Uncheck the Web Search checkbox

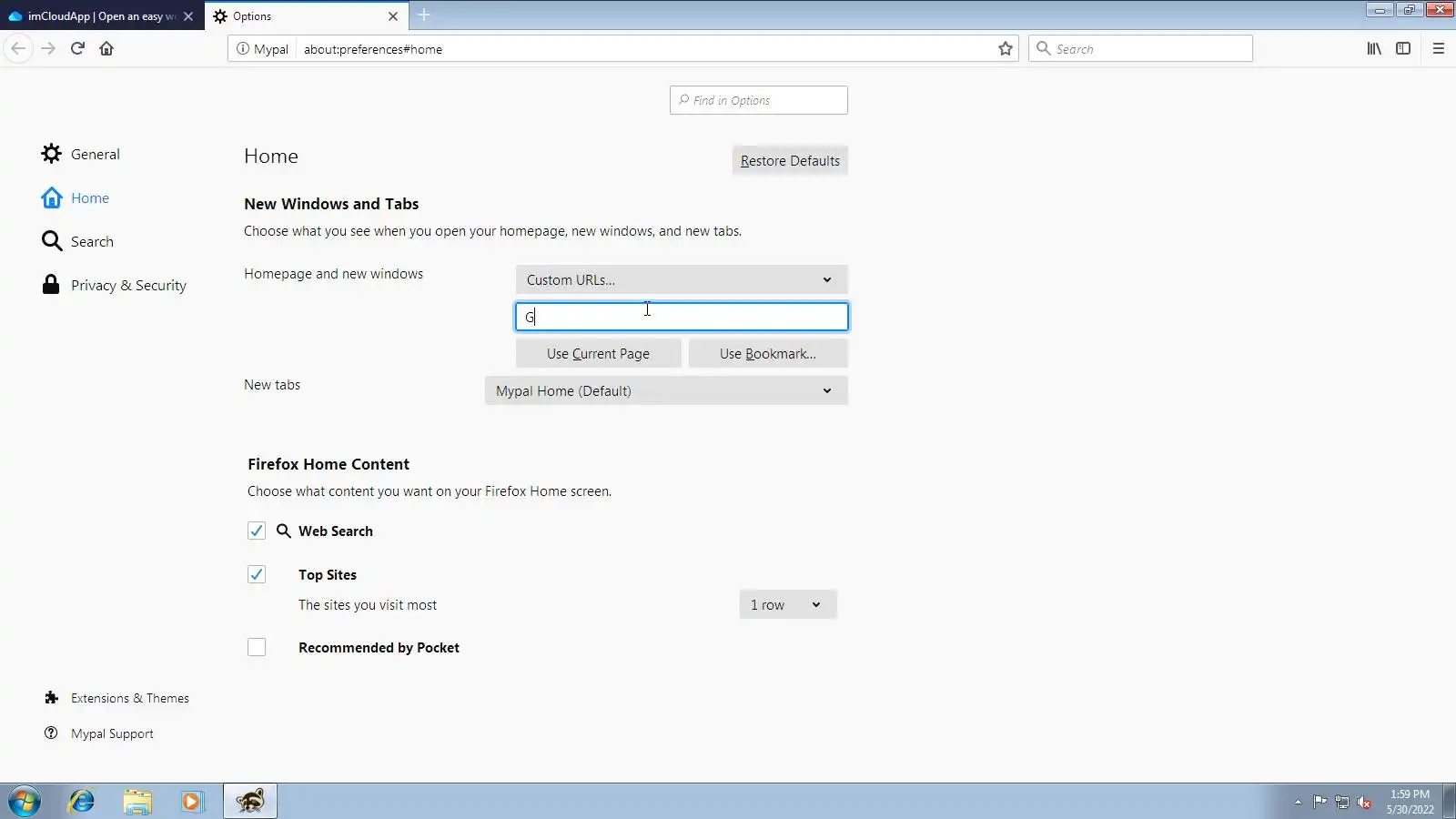[257, 531]
